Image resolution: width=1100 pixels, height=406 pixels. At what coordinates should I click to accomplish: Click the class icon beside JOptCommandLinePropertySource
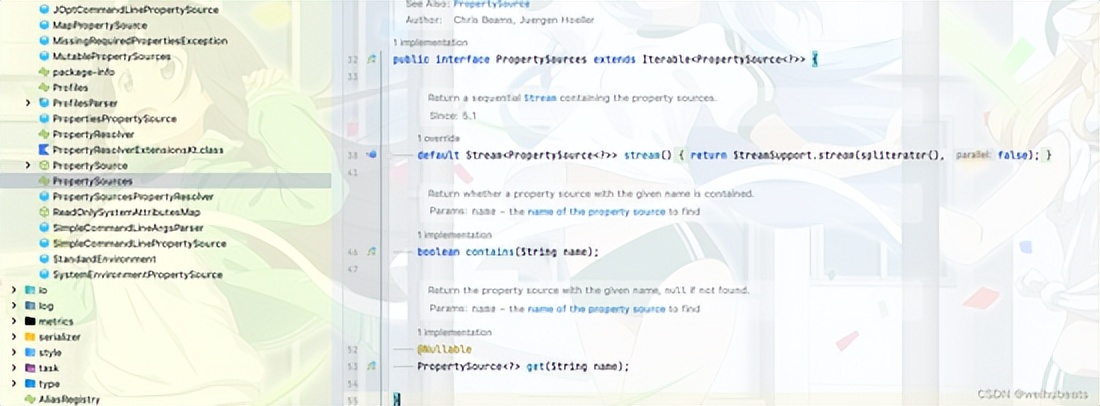click(x=44, y=10)
